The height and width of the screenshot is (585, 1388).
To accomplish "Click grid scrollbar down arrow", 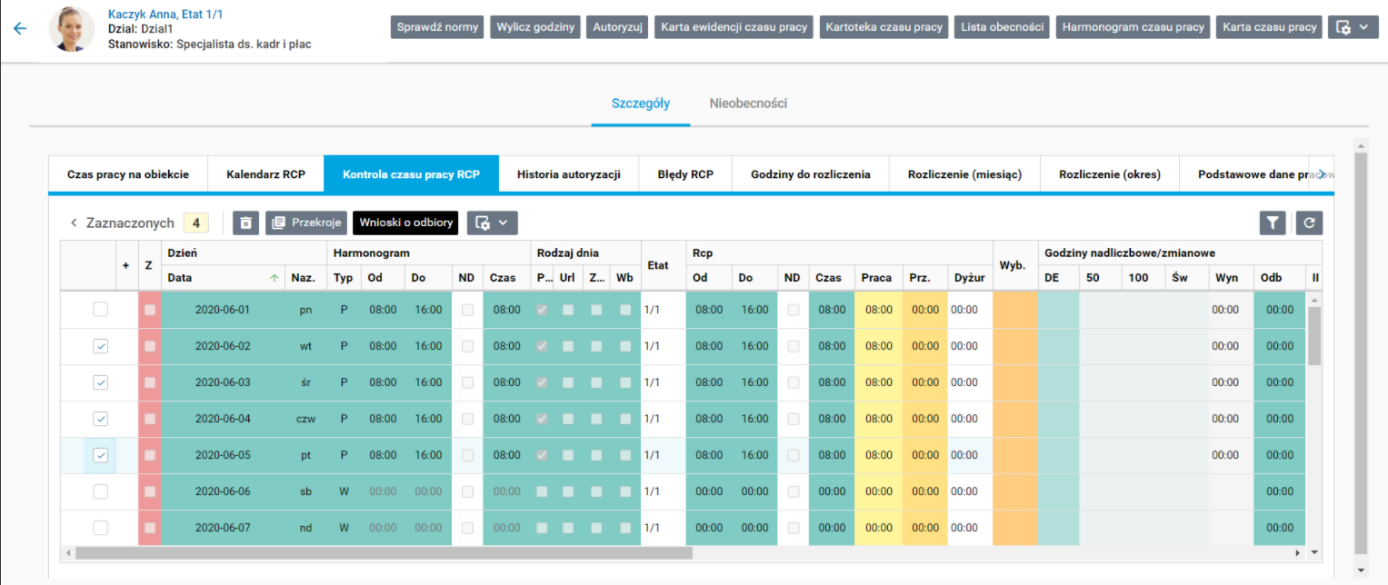I will [1315, 552].
